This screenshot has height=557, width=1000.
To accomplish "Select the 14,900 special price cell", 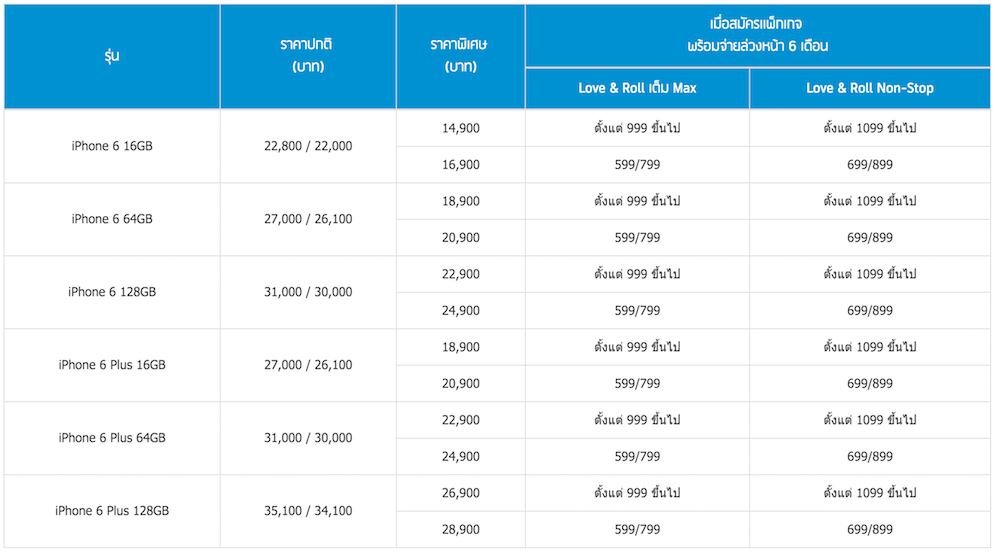I will [460, 128].
